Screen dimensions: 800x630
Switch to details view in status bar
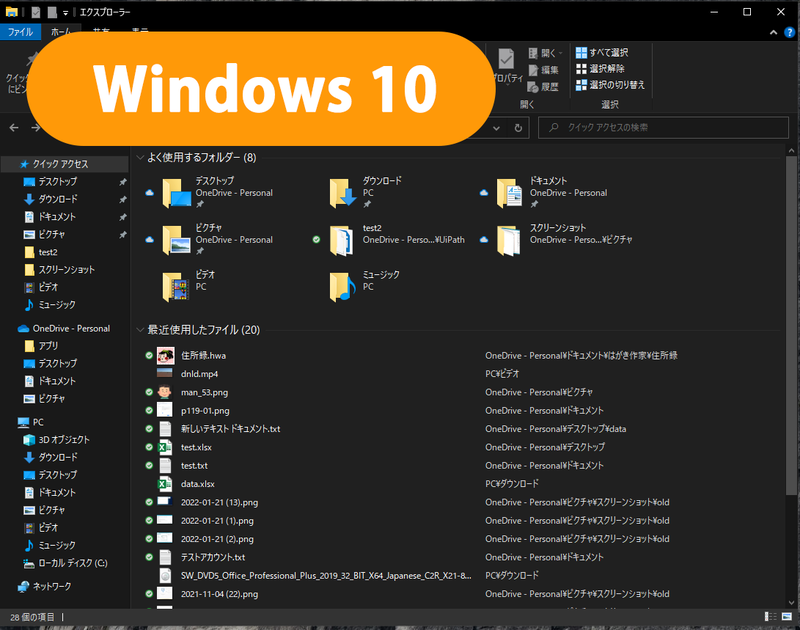(770, 617)
